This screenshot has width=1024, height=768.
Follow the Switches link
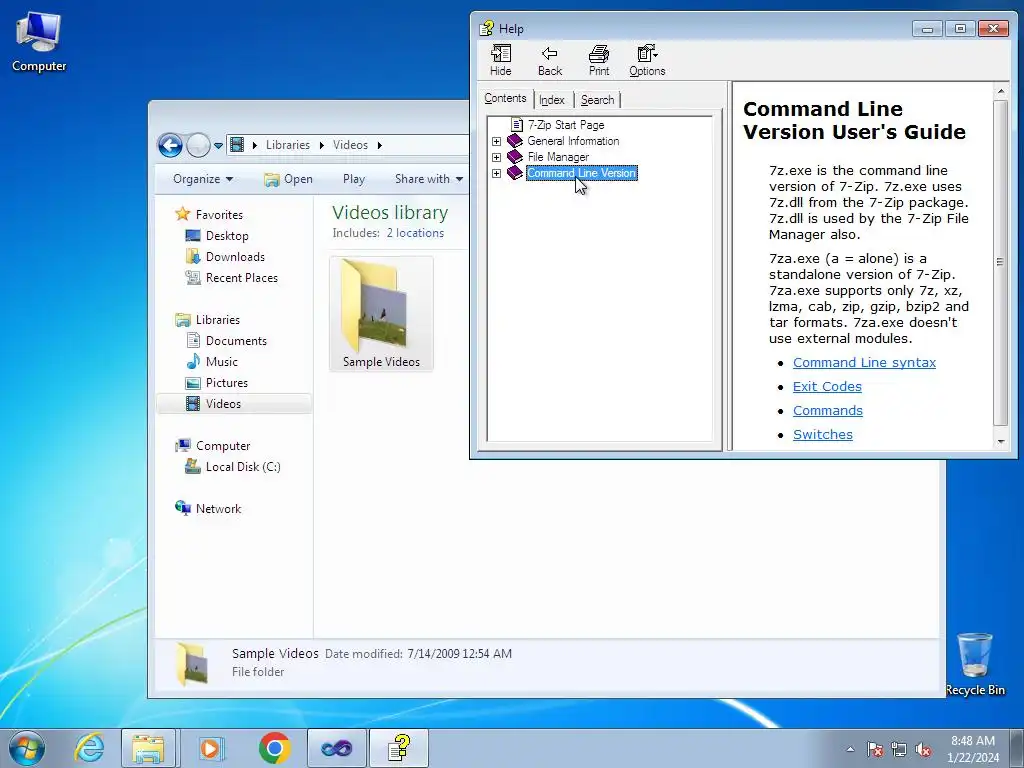tap(822, 435)
